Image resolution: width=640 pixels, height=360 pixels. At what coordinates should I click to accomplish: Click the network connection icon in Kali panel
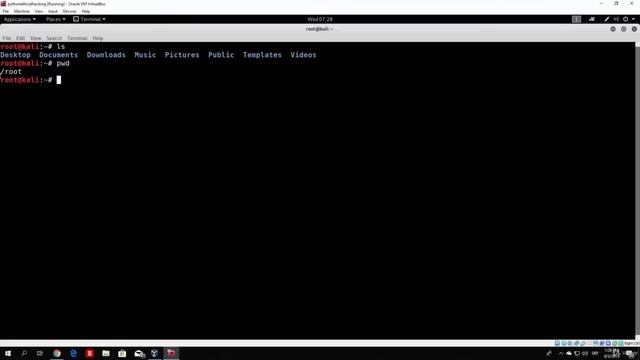click(592, 19)
